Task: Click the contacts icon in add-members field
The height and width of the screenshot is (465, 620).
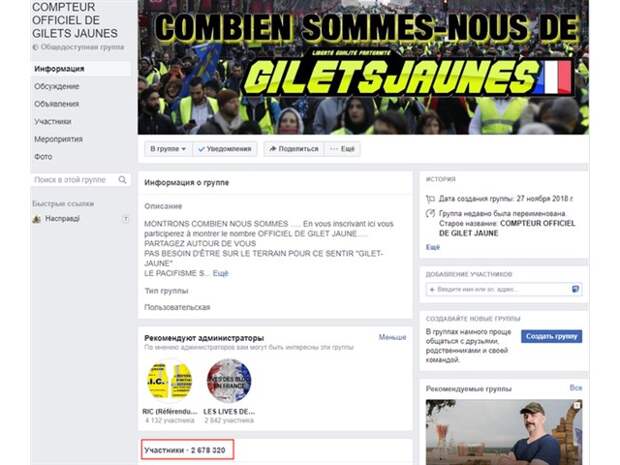Action: [575, 289]
